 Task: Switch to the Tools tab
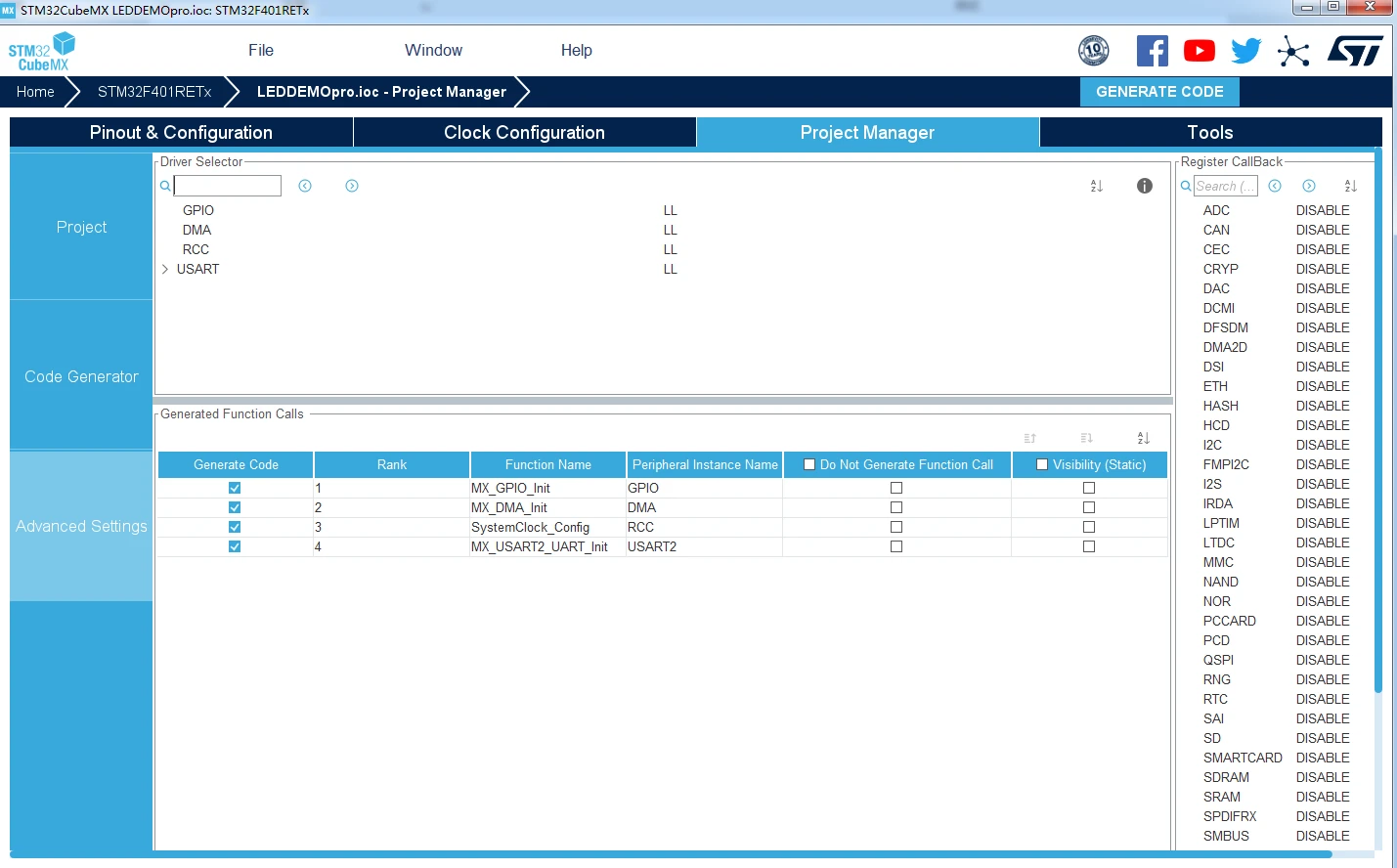pyautogui.click(x=1210, y=132)
